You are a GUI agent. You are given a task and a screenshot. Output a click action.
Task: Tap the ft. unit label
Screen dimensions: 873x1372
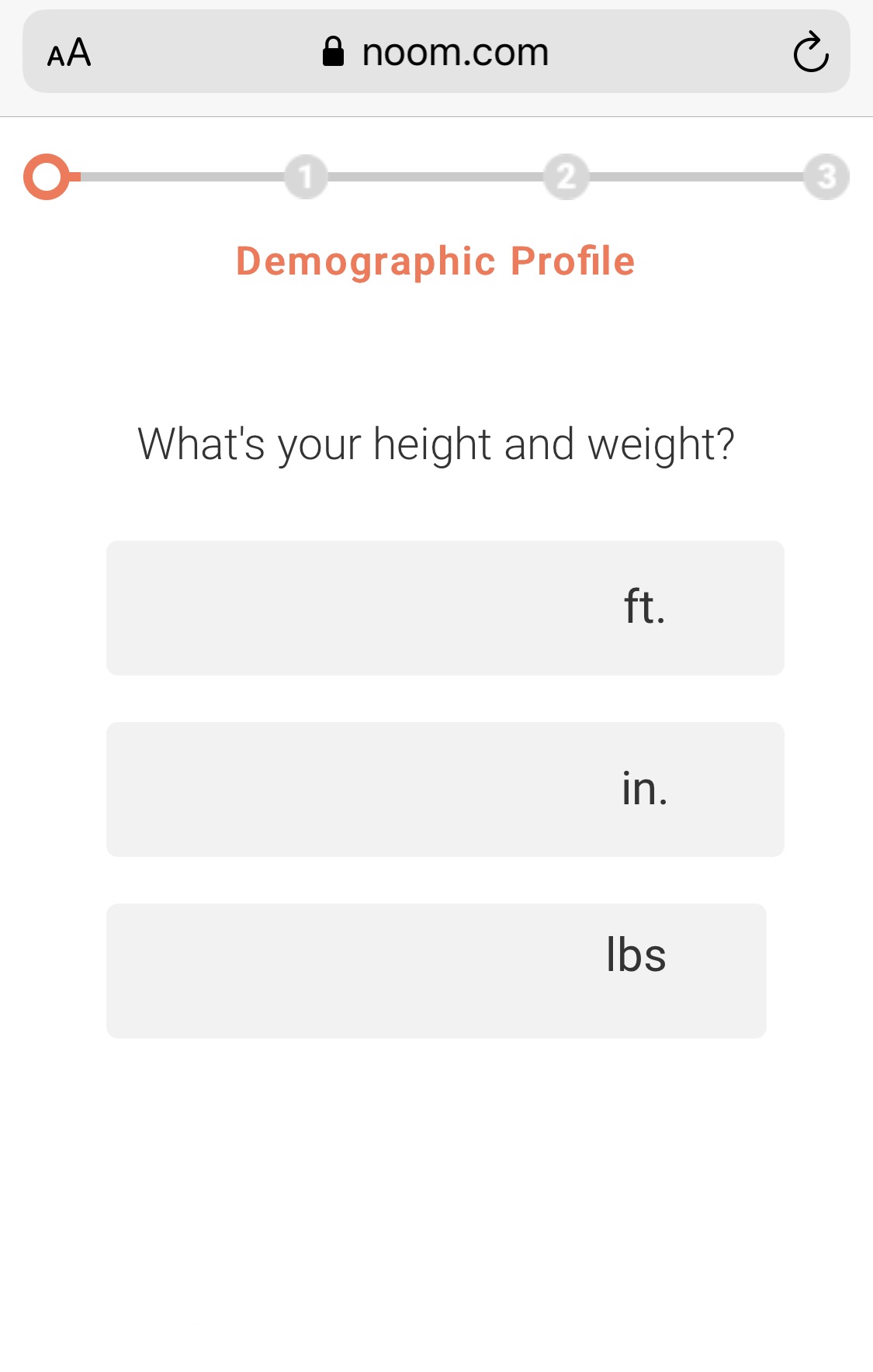644,607
